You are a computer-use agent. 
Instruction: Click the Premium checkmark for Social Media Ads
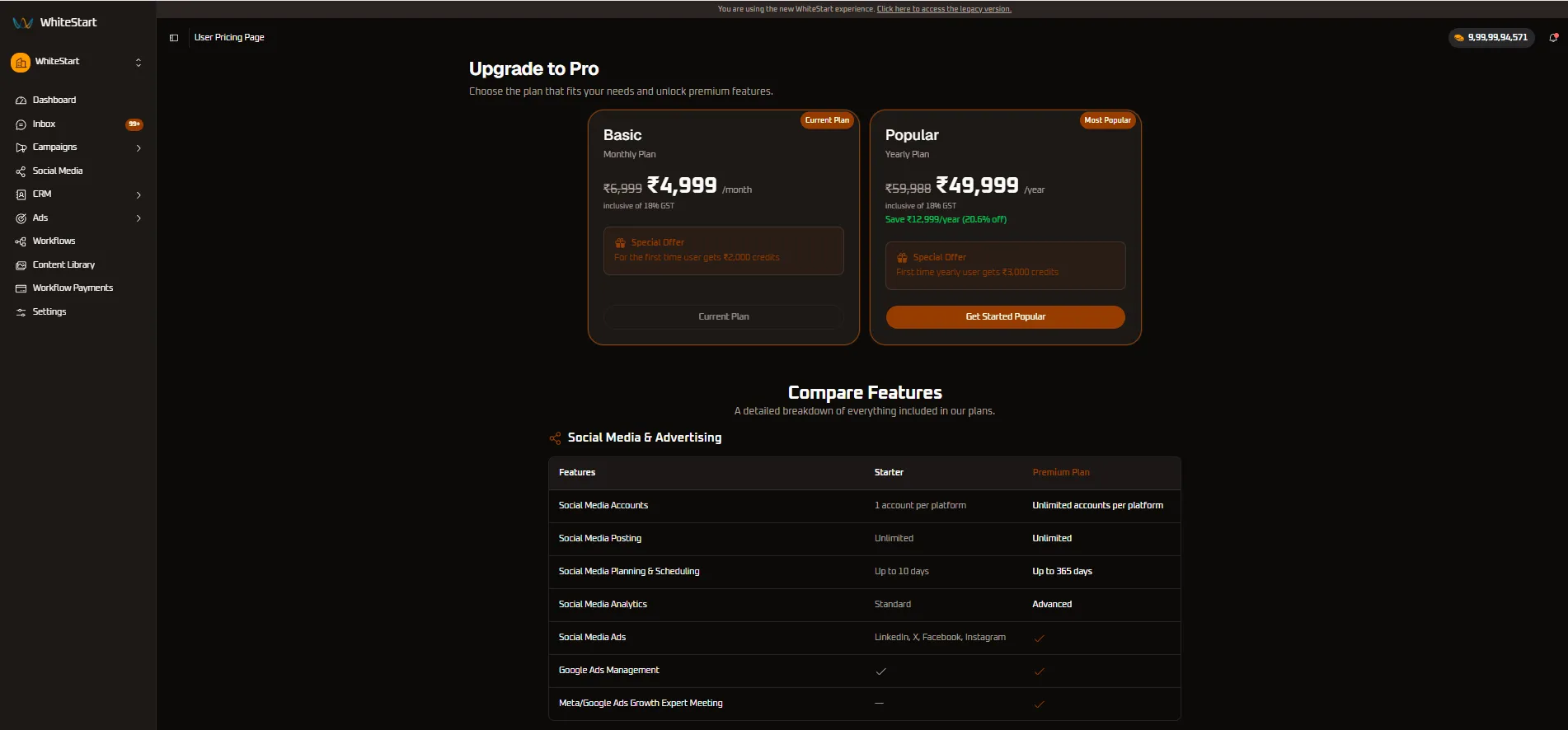[x=1039, y=639]
